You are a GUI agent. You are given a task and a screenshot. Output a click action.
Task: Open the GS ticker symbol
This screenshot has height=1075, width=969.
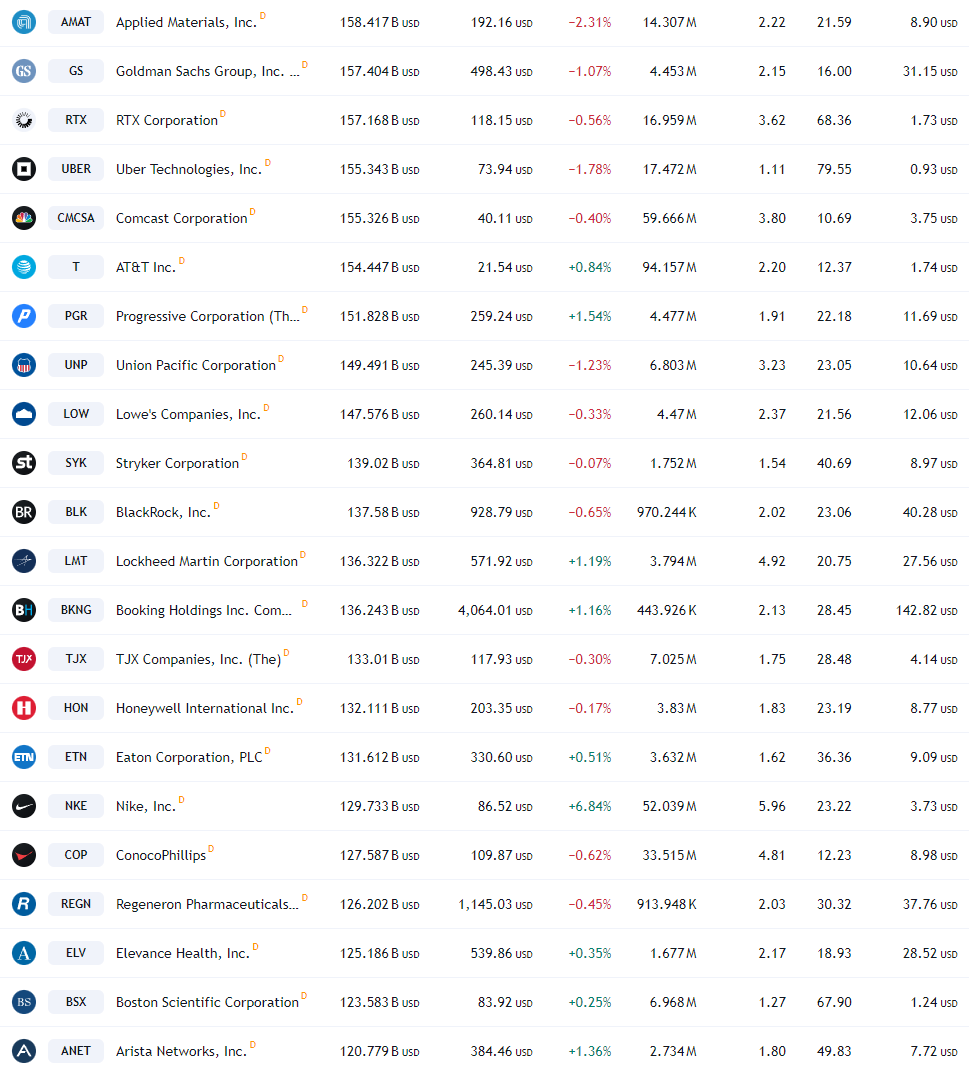click(x=76, y=71)
